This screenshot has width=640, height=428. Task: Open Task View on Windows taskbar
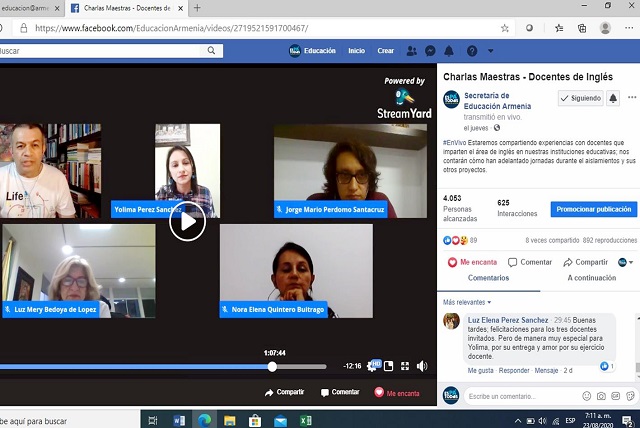click(x=153, y=420)
